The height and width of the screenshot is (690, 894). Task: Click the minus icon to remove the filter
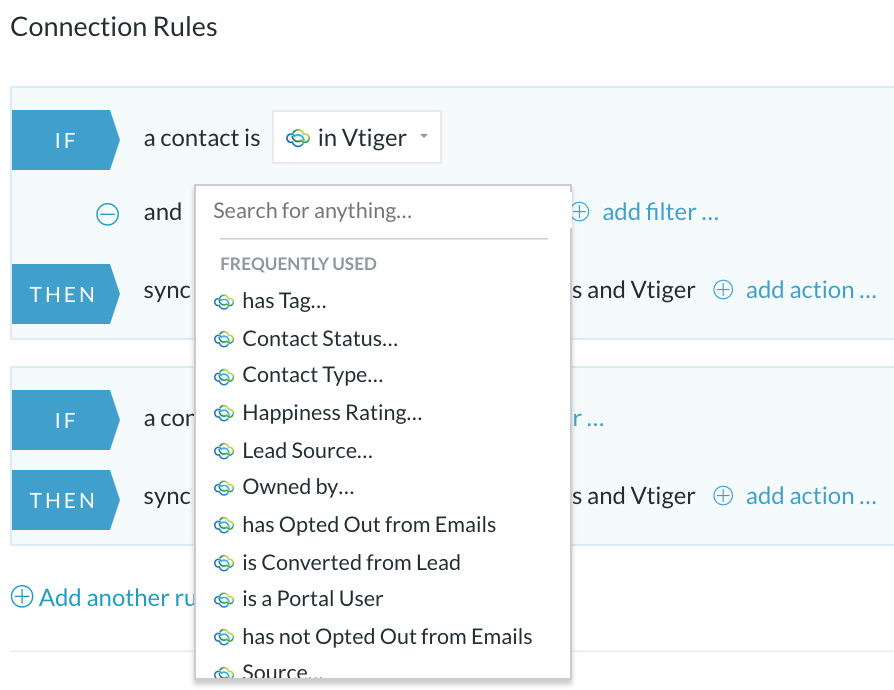[107, 214]
